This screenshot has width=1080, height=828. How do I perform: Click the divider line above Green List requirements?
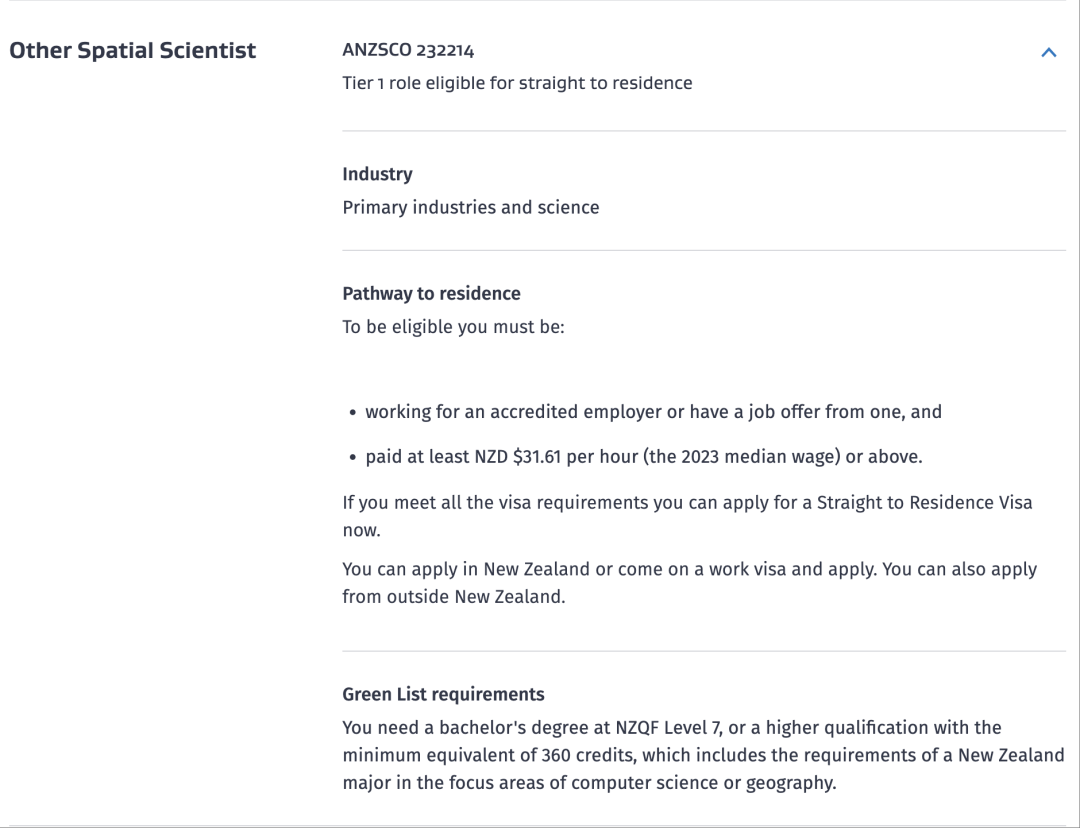click(704, 651)
